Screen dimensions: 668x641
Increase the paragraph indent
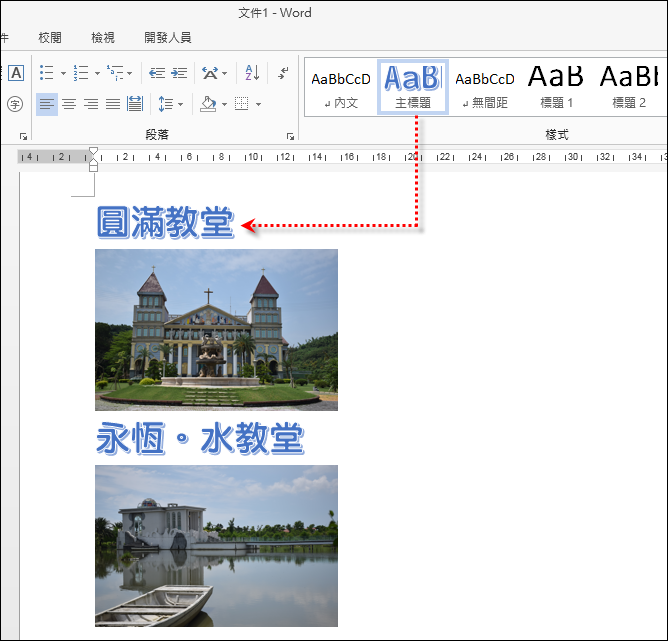179,73
